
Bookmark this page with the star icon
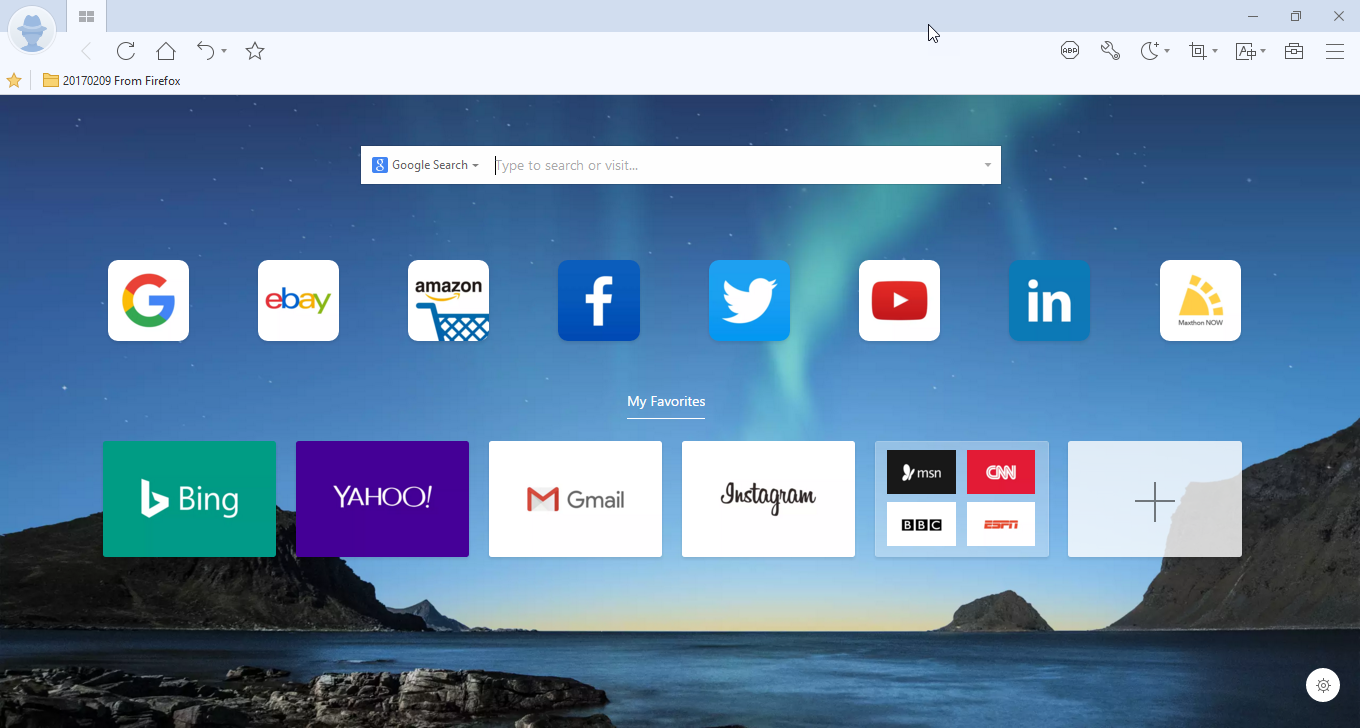(254, 50)
